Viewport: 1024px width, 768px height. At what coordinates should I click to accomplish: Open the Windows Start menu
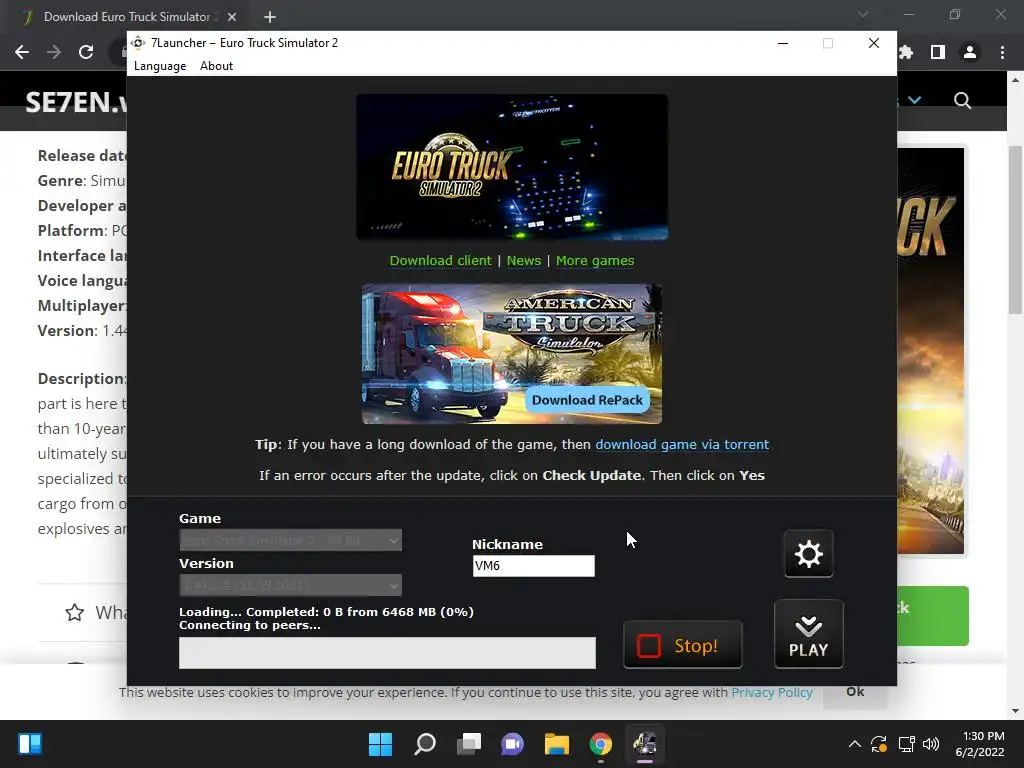click(381, 744)
